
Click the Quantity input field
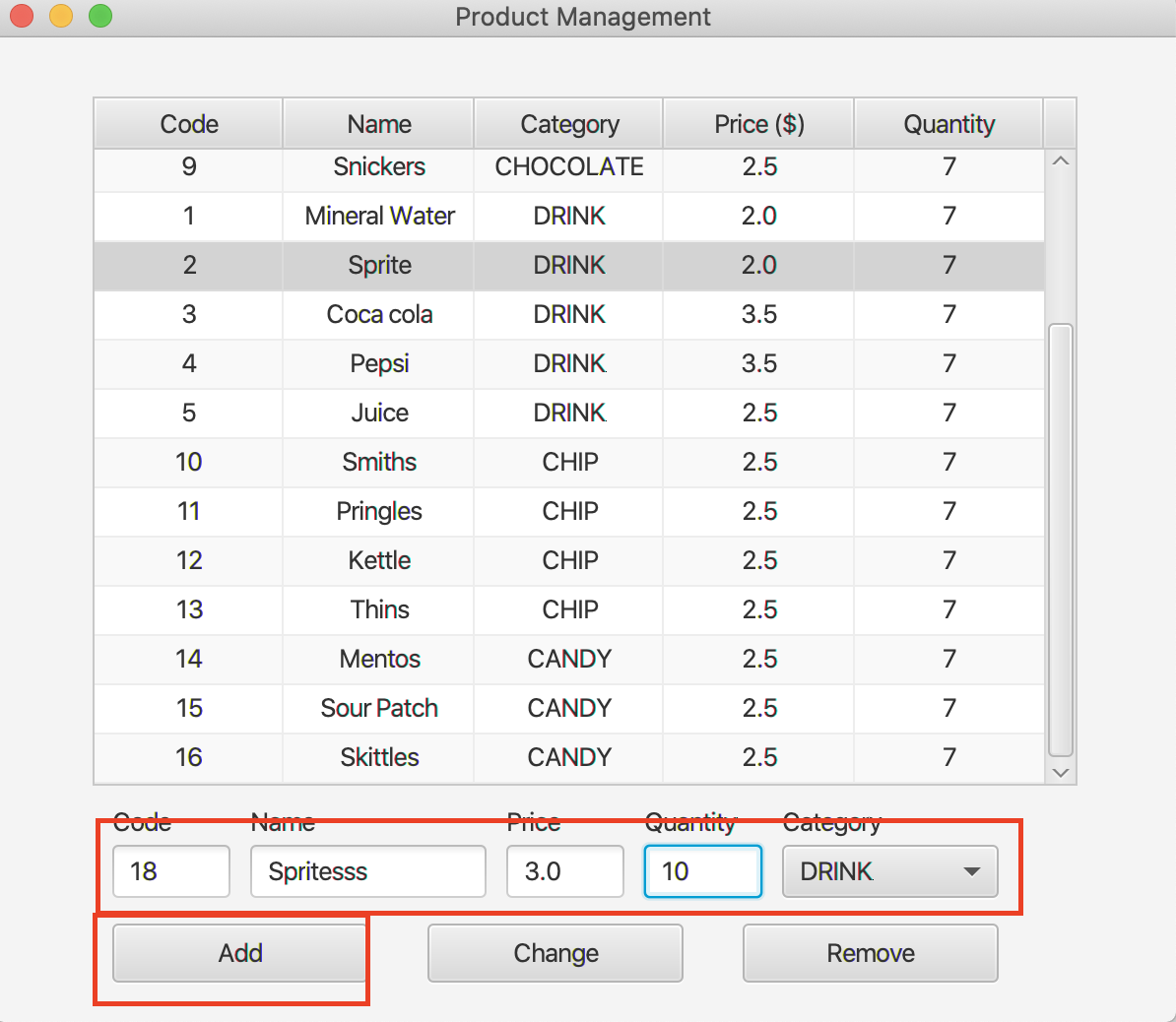(x=702, y=871)
